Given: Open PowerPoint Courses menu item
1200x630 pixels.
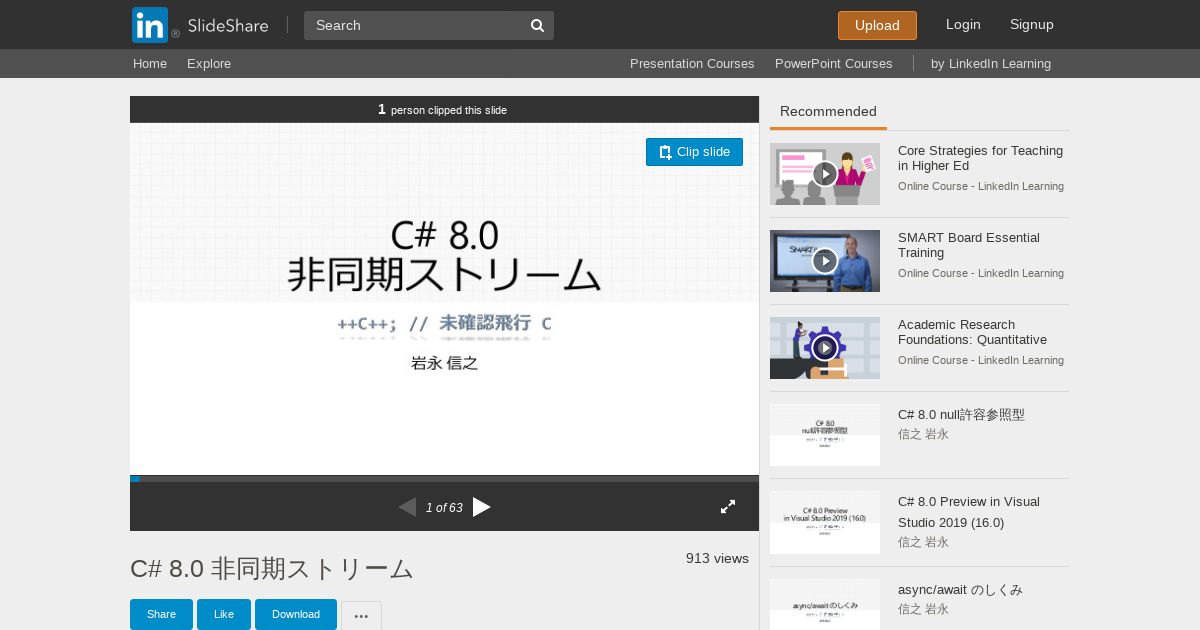Looking at the screenshot, I should 833,63.
